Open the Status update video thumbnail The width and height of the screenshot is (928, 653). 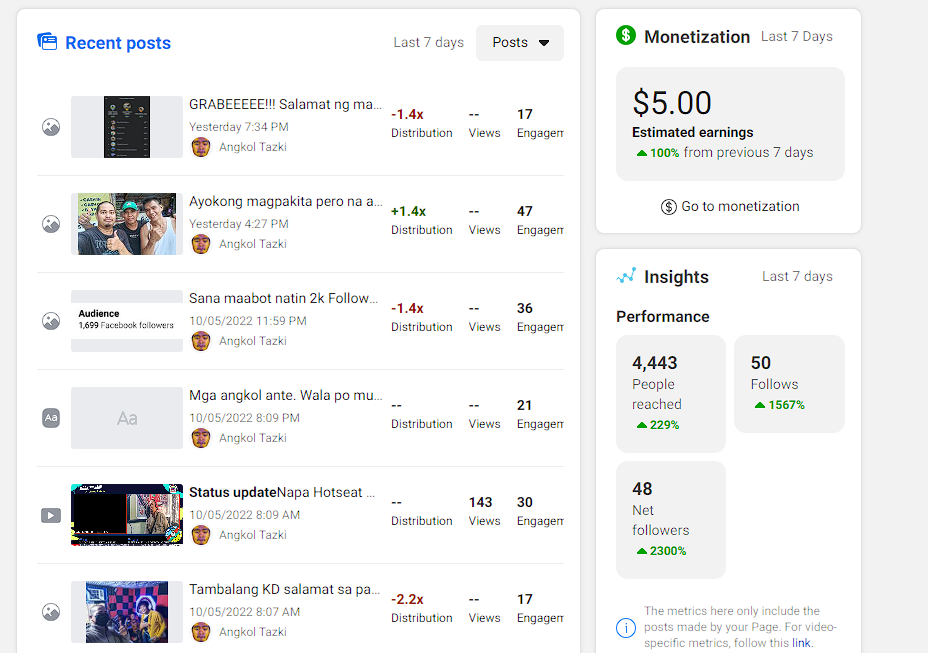(127, 515)
